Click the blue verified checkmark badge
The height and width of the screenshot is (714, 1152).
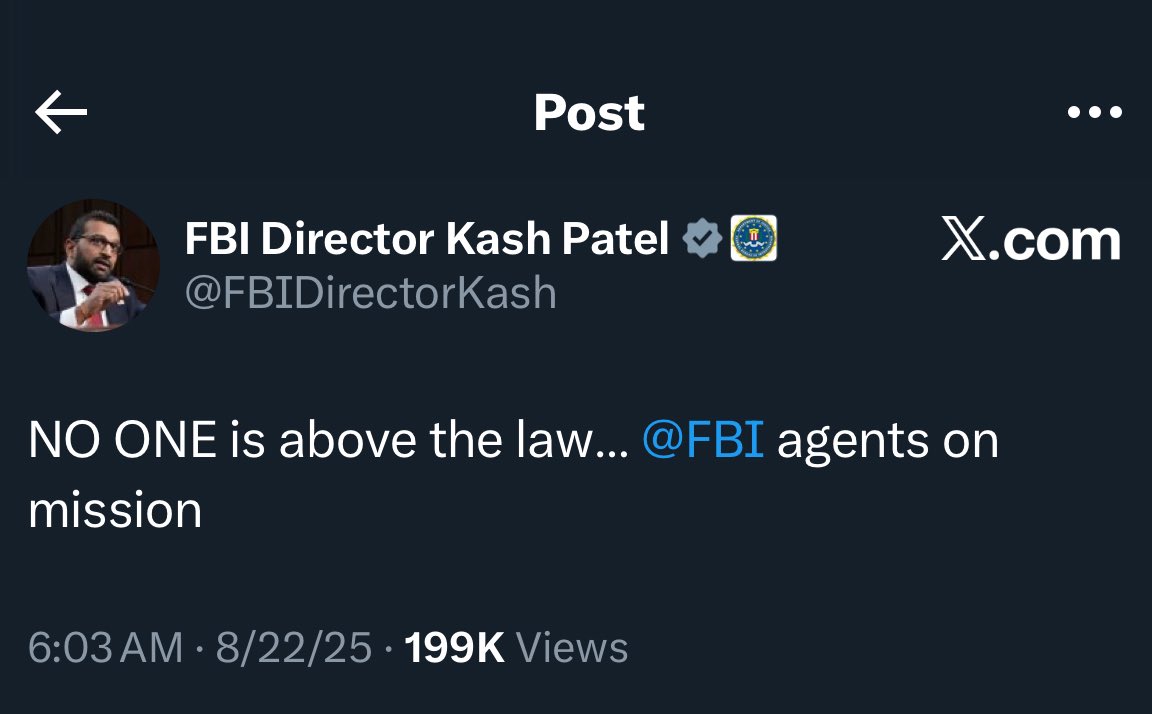(x=702, y=239)
